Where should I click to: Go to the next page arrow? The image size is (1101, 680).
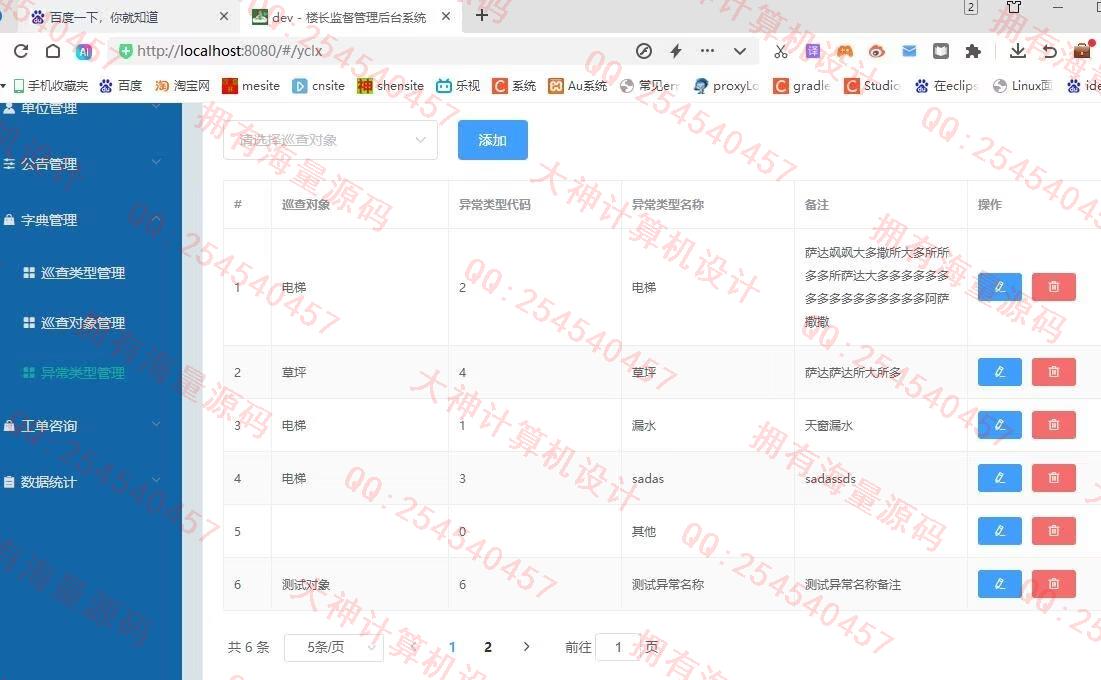pos(527,647)
